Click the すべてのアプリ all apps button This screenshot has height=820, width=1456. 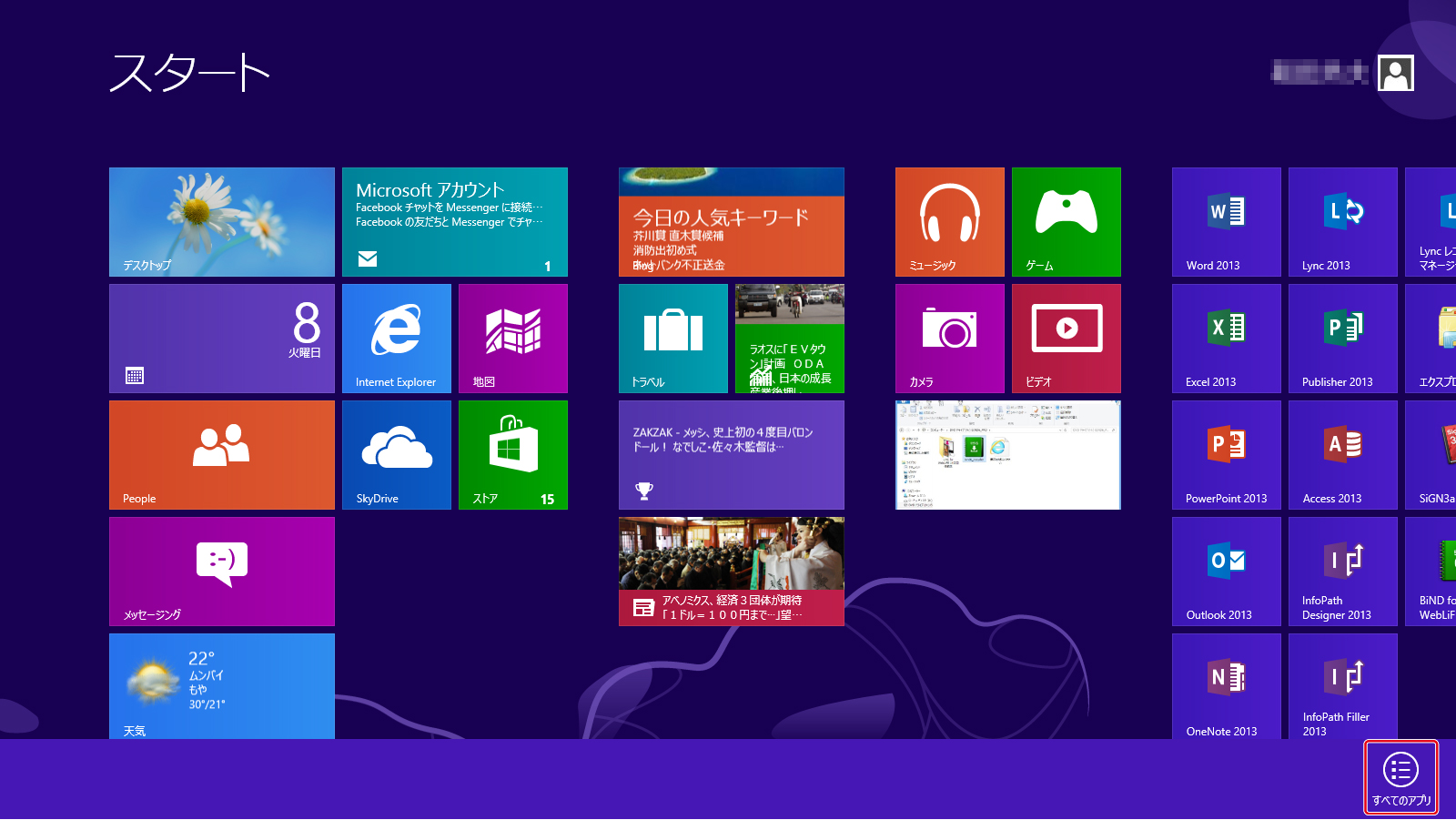click(x=1401, y=778)
